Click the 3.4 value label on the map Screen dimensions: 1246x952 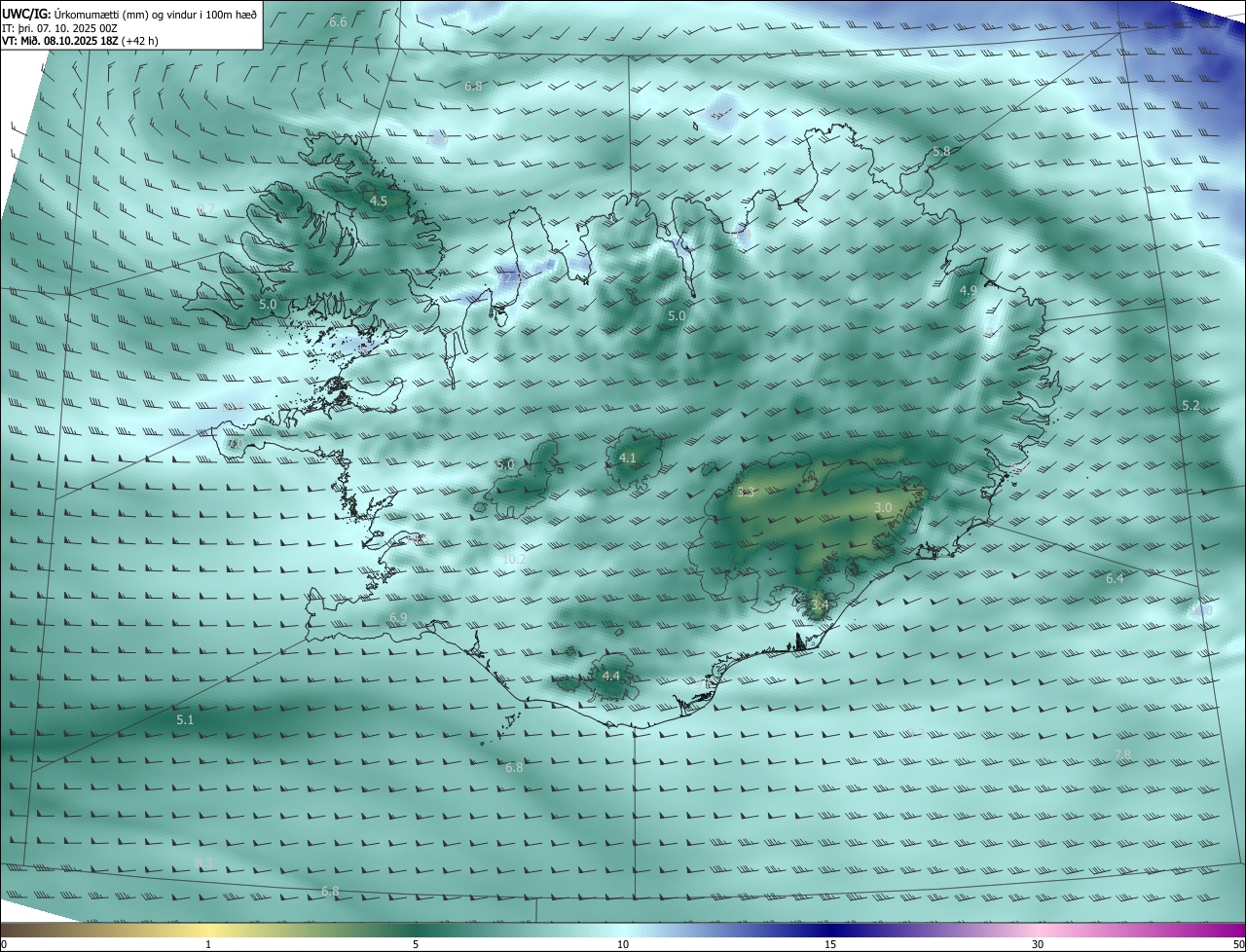click(x=820, y=605)
